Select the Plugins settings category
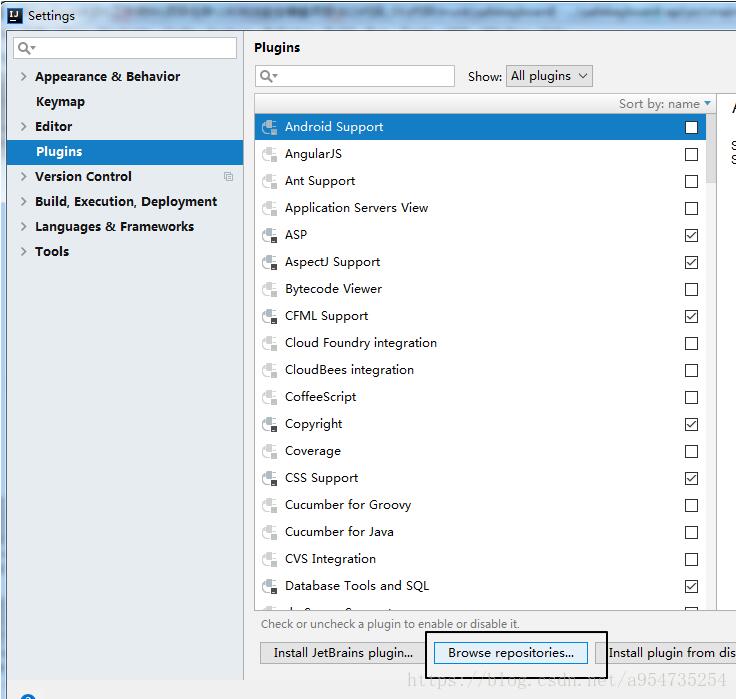This screenshot has height=699, width=736. (59, 152)
